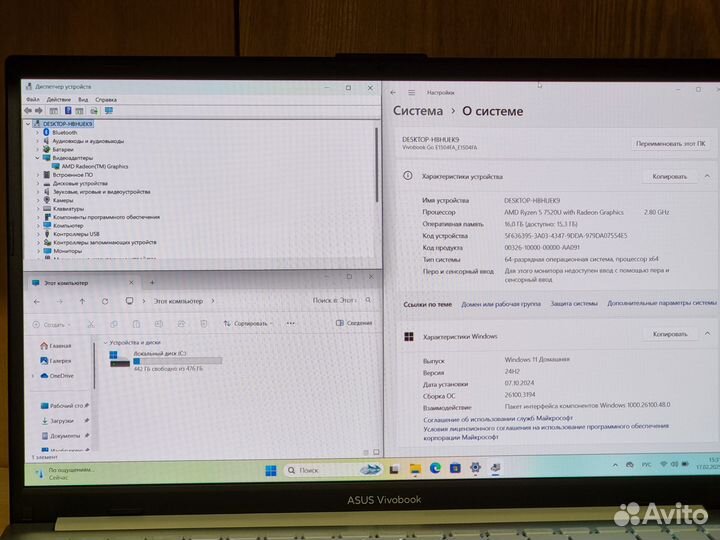Viewport: 720px width, 540px height.
Task: Collapse Устройства и диски group
Action: pyautogui.click(x=106, y=343)
